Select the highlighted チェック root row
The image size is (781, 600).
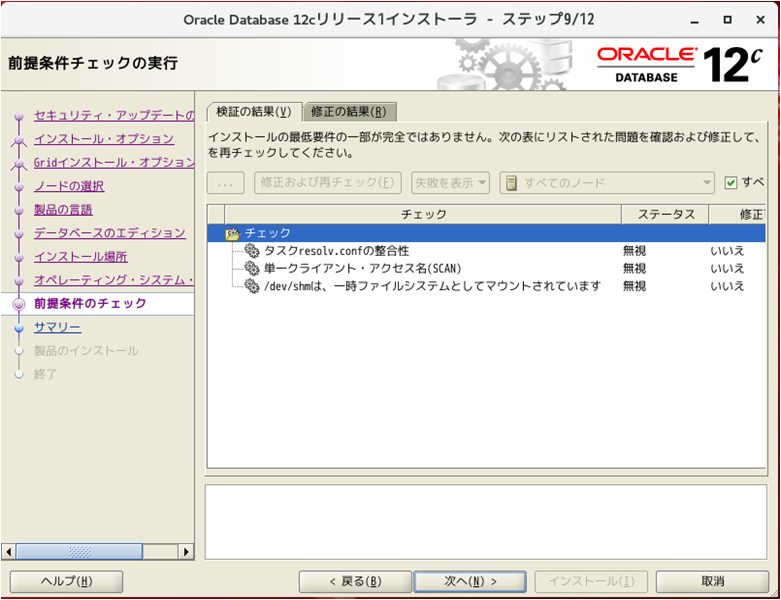coord(486,233)
